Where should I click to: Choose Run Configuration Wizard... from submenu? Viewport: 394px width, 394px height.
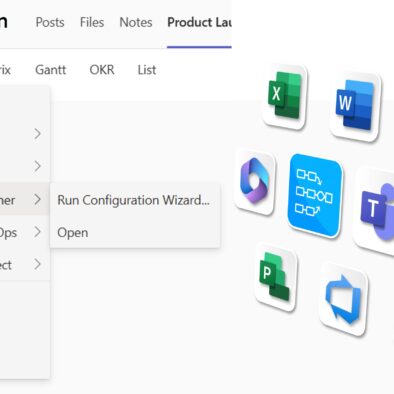134,200
